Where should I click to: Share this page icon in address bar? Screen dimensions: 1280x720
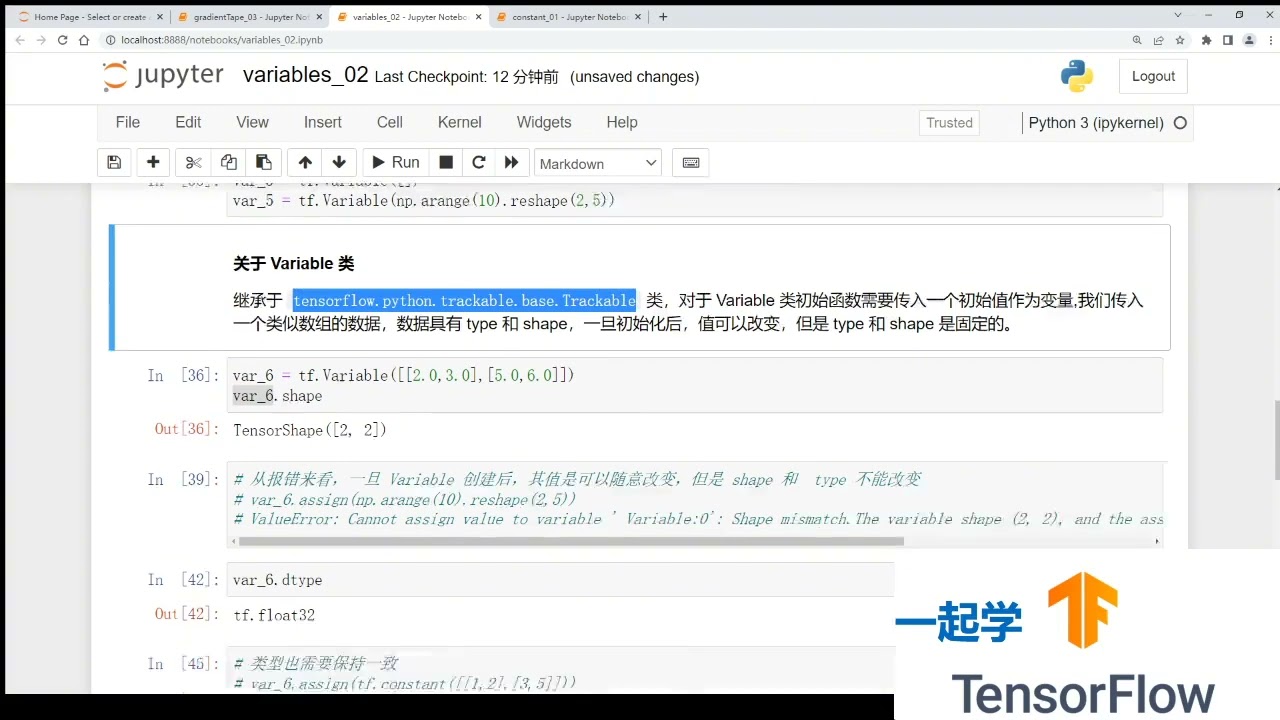1159,40
